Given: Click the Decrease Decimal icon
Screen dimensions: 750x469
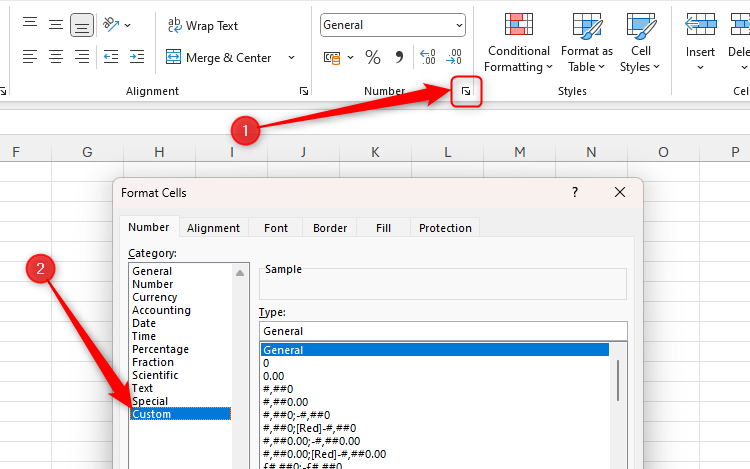Looking at the screenshot, I should click(453, 58).
